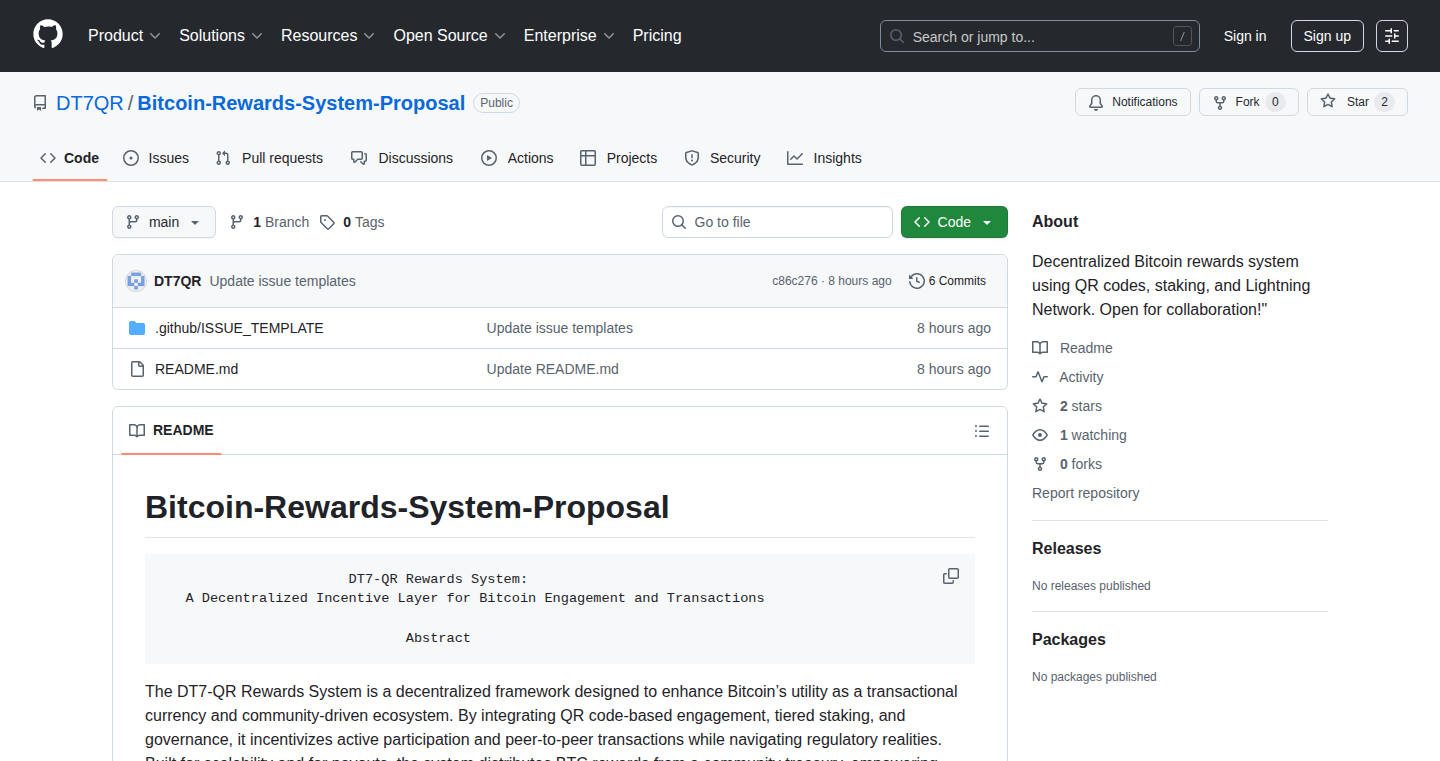Click the Sign in link
The image size is (1440, 761).
(1245, 36)
